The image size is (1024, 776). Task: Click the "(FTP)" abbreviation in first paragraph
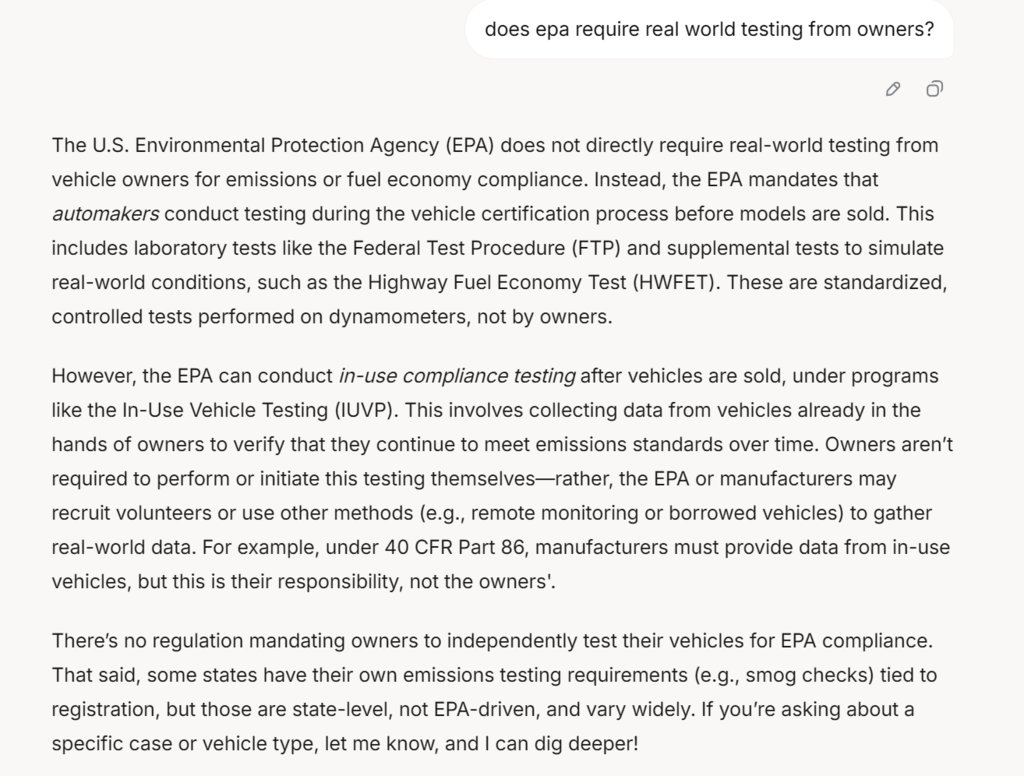pos(596,248)
